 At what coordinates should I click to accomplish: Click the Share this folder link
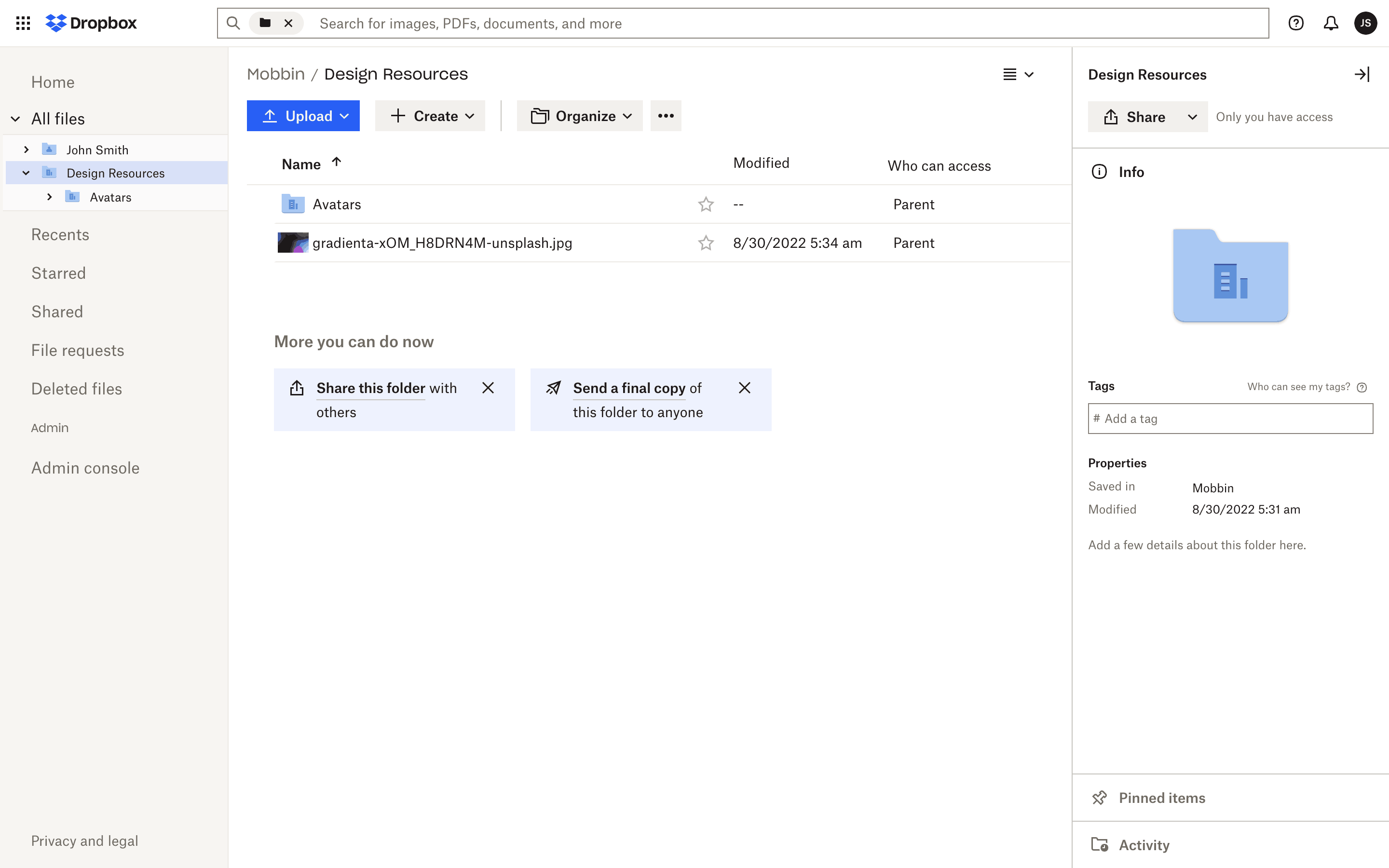coord(371,389)
